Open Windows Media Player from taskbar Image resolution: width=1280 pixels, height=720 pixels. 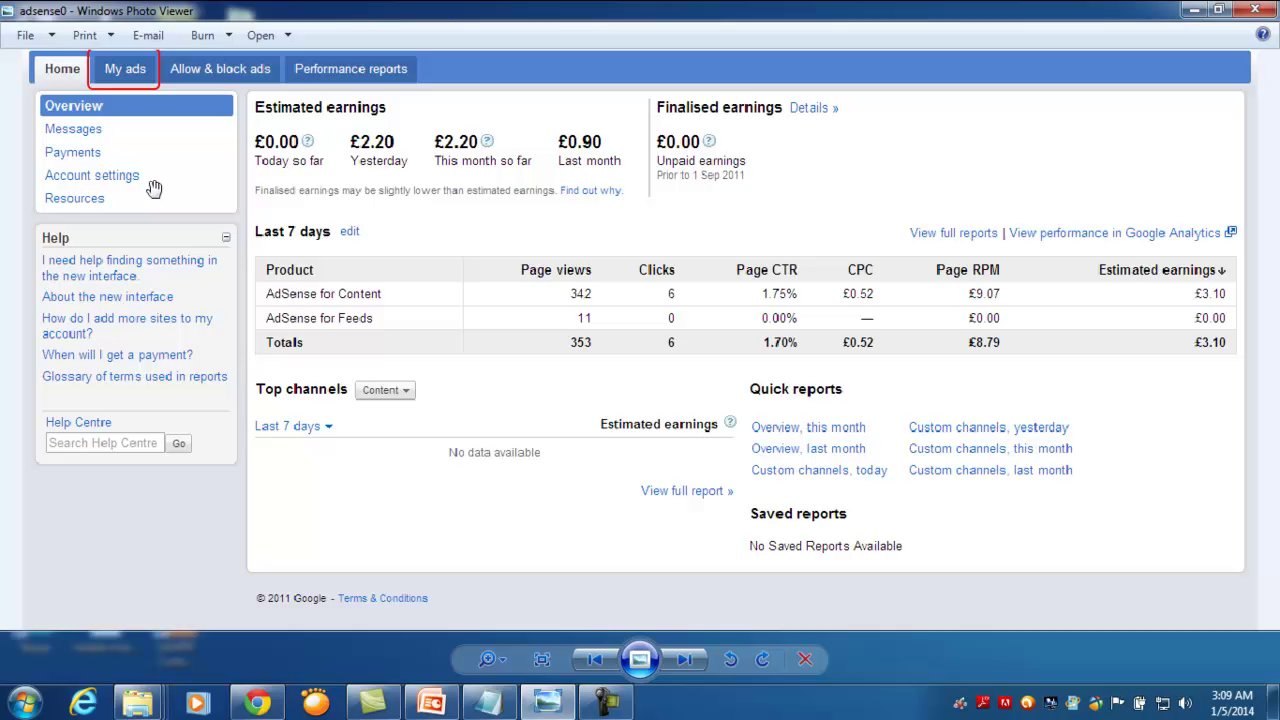pos(197,703)
